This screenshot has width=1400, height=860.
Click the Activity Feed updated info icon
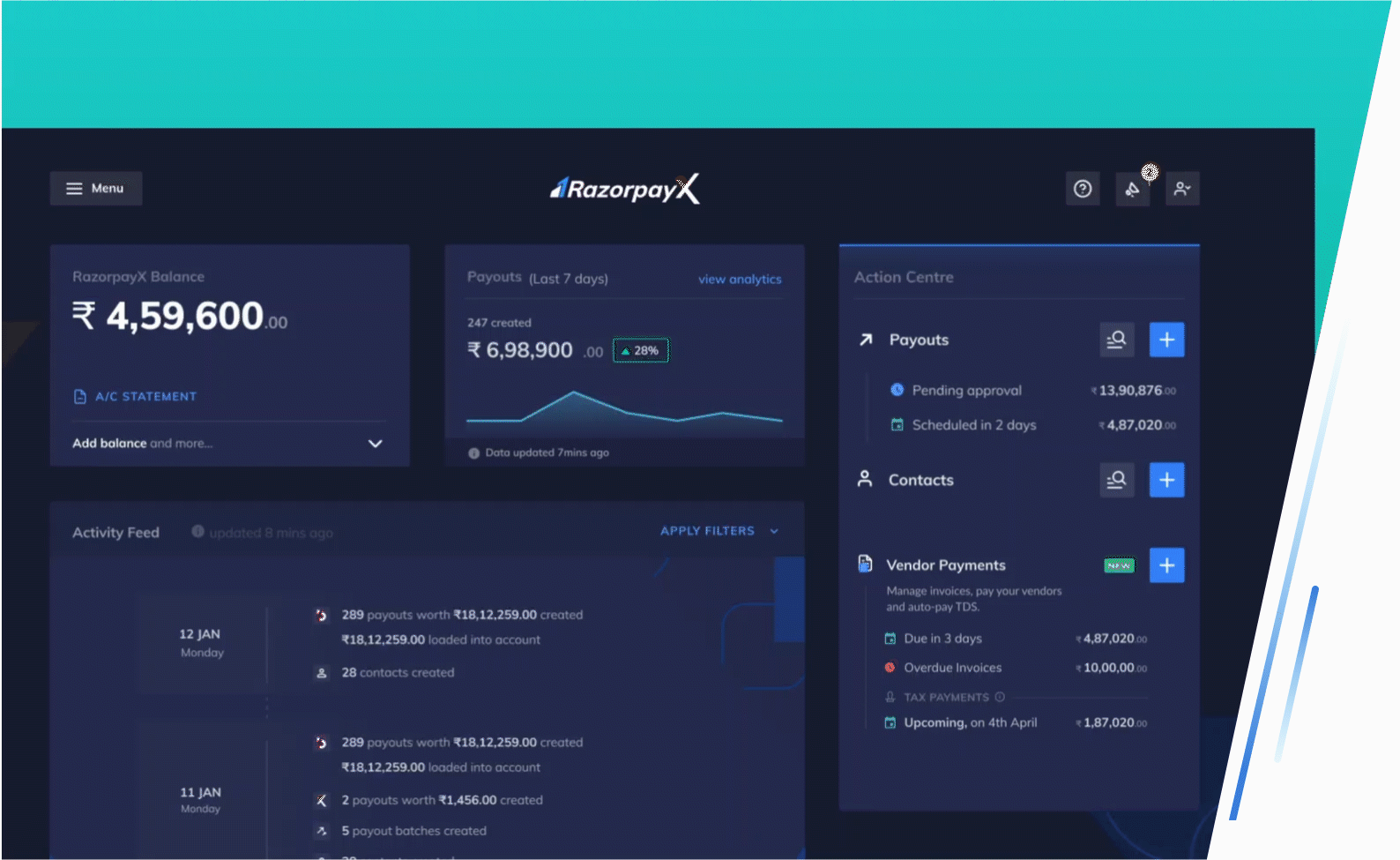(x=198, y=532)
